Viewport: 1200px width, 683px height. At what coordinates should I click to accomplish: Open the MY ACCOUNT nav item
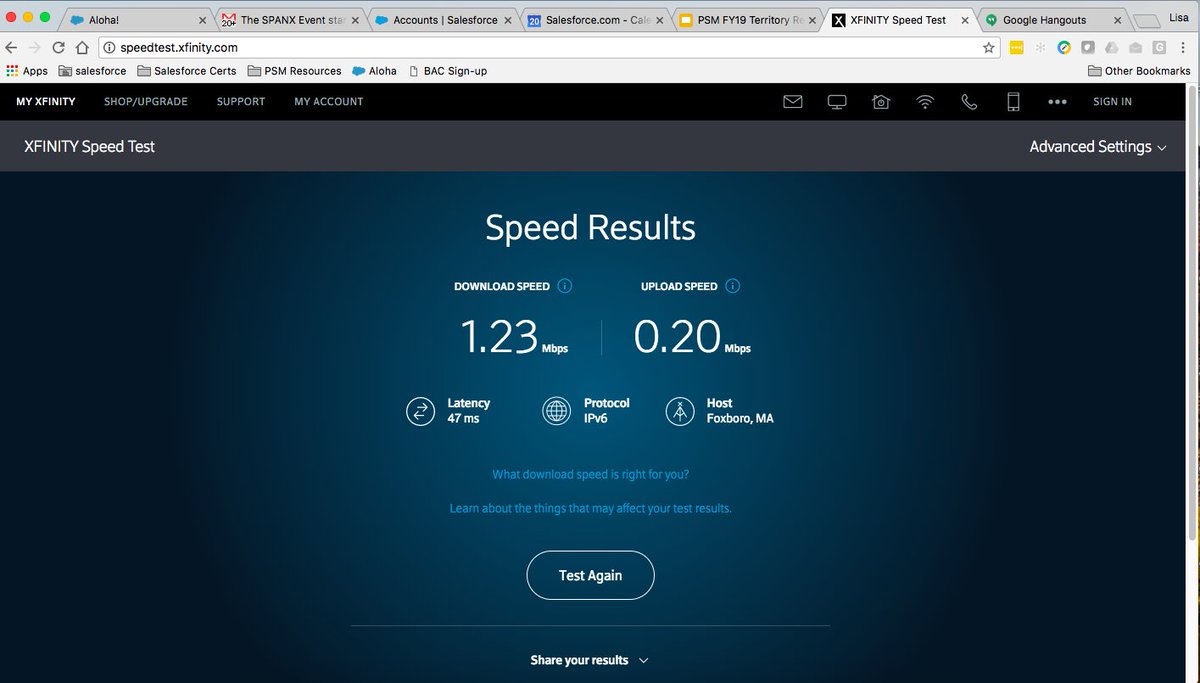coord(329,102)
